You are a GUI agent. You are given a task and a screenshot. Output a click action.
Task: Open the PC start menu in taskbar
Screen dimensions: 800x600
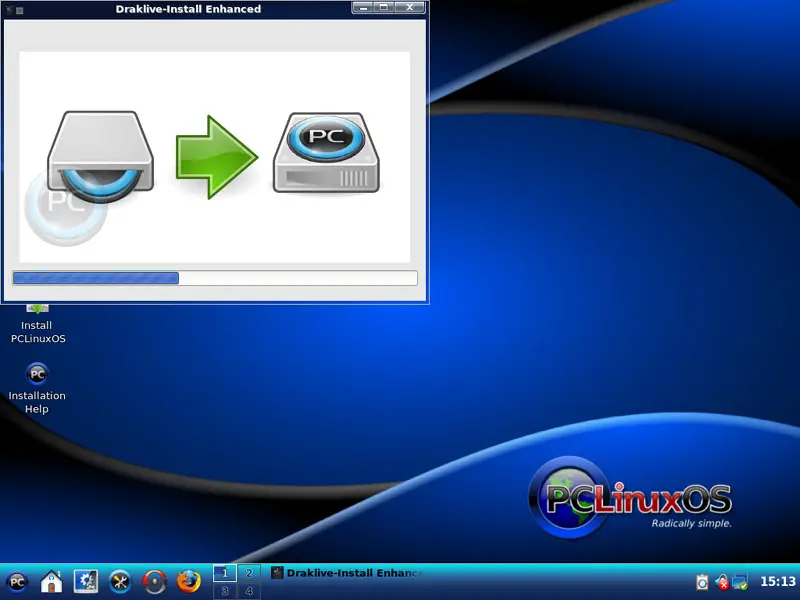[17, 582]
